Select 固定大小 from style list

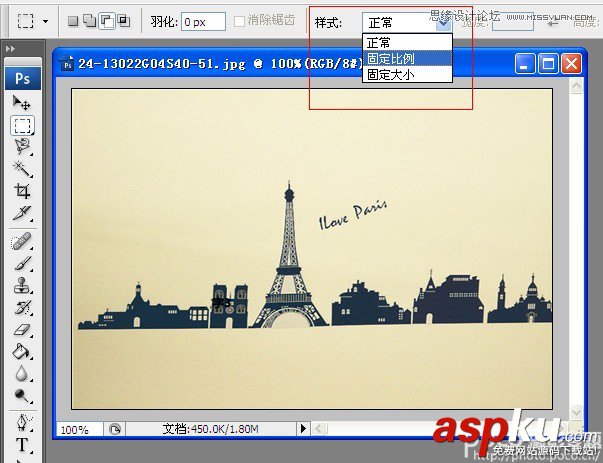407,74
